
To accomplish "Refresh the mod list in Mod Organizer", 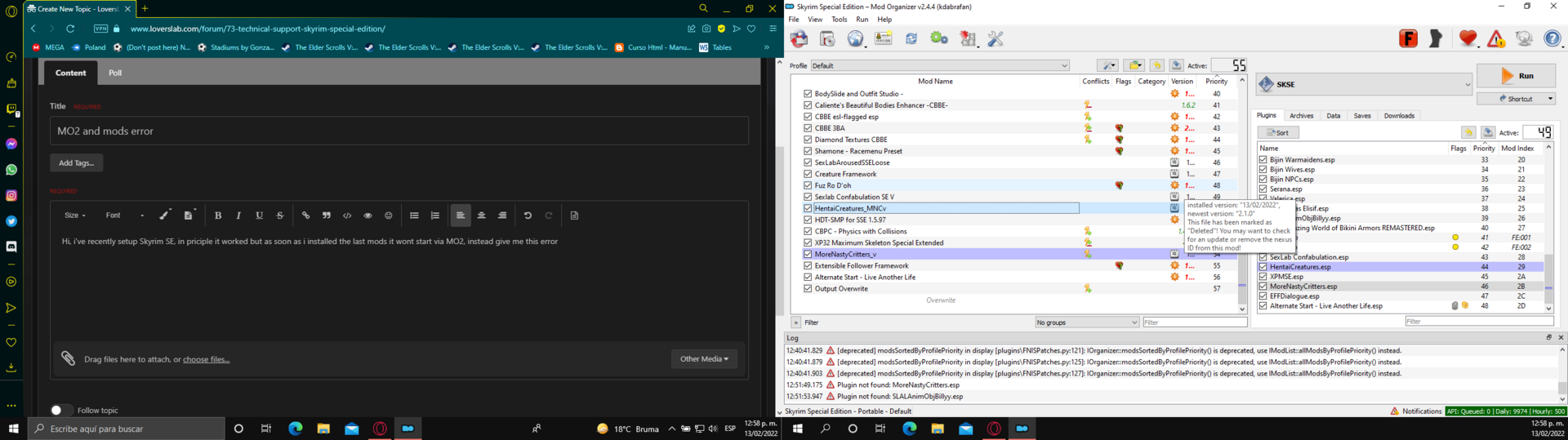I will coord(911,38).
